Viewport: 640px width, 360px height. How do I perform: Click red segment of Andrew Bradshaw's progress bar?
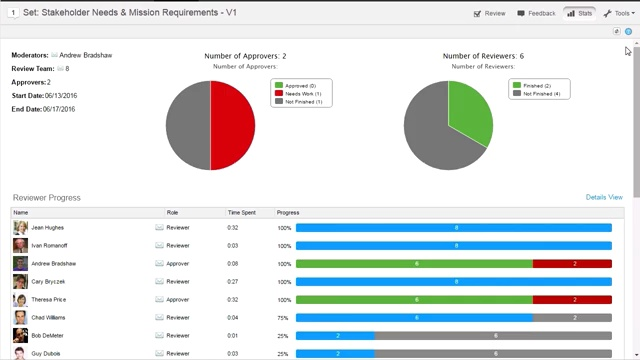572,264
